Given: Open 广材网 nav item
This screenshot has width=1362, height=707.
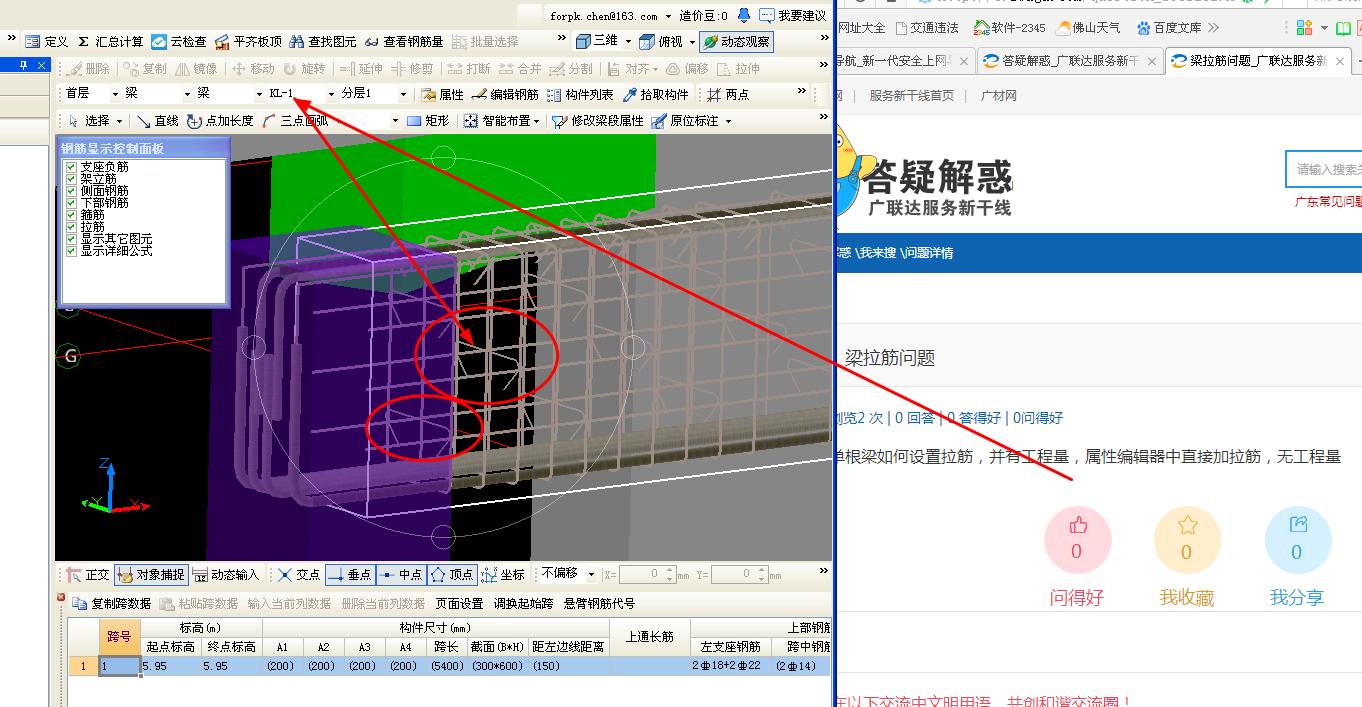Looking at the screenshot, I should click(998, 96).
